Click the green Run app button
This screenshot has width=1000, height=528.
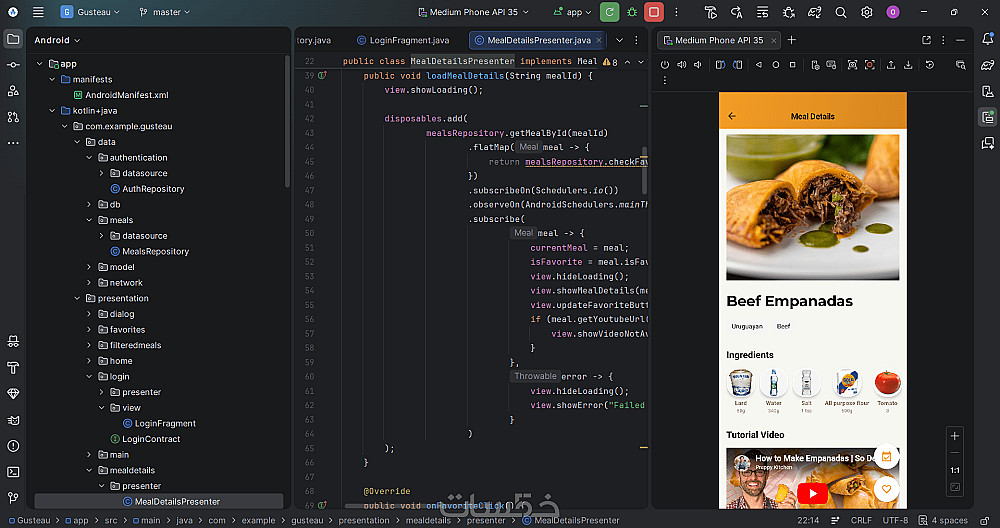609,12
